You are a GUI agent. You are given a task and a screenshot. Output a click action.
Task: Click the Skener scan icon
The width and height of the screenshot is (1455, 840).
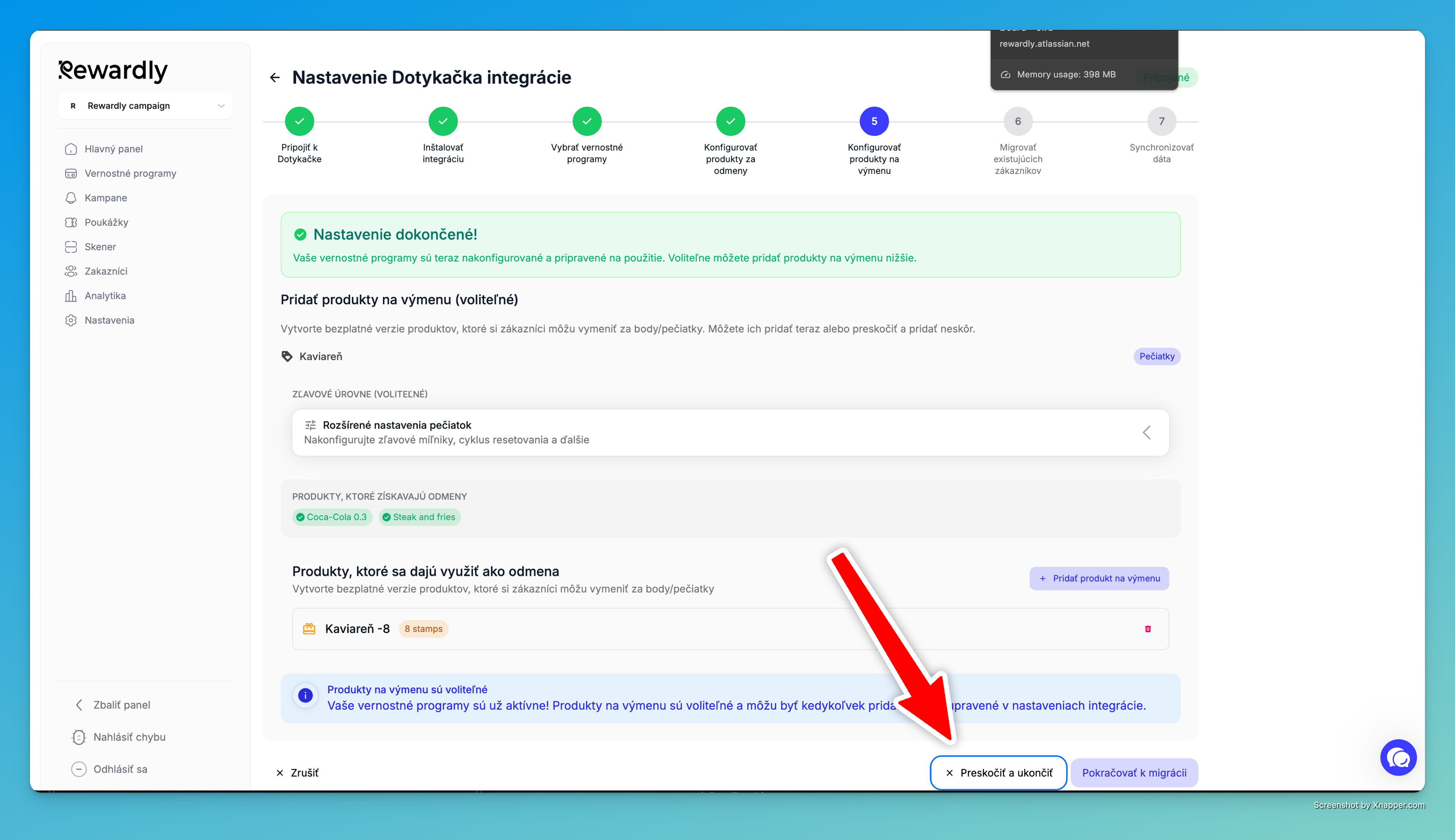pos(71,246)
